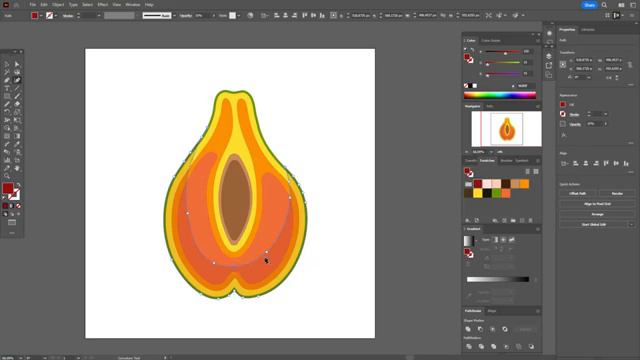
Task: Click Recolor quick action
Action: pyautogui.click(x=617, y=193)
